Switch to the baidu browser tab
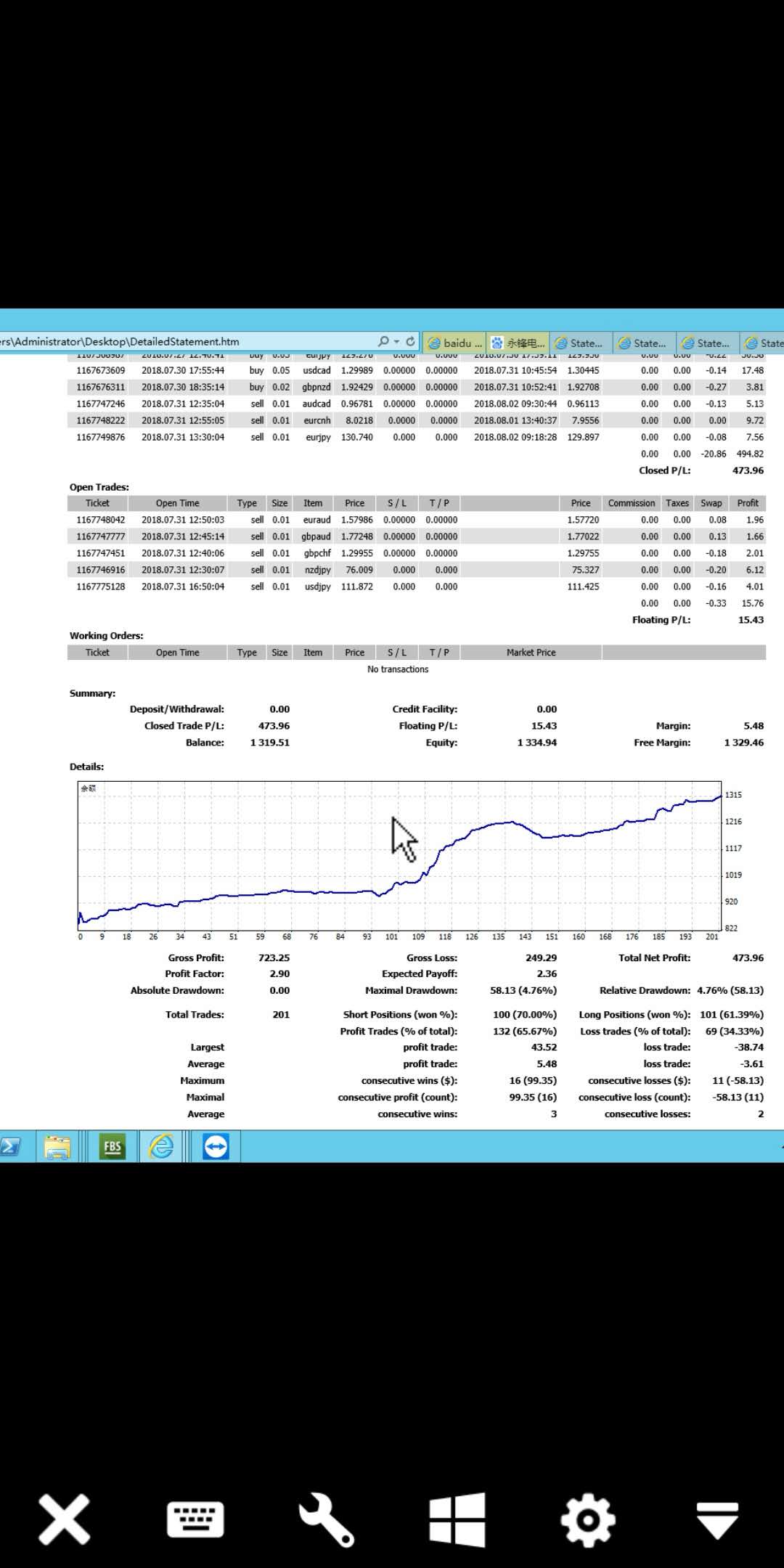This screenshot has height=1568, width=784. point(454,343)
